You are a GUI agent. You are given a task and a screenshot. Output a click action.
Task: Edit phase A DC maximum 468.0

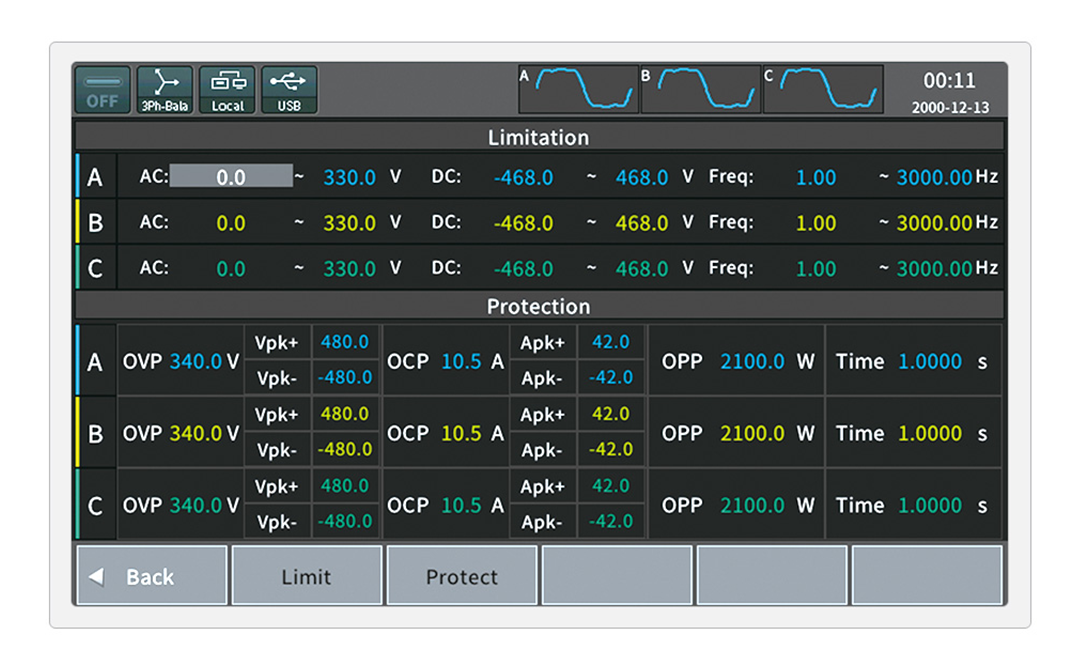[x=642, y=177]
